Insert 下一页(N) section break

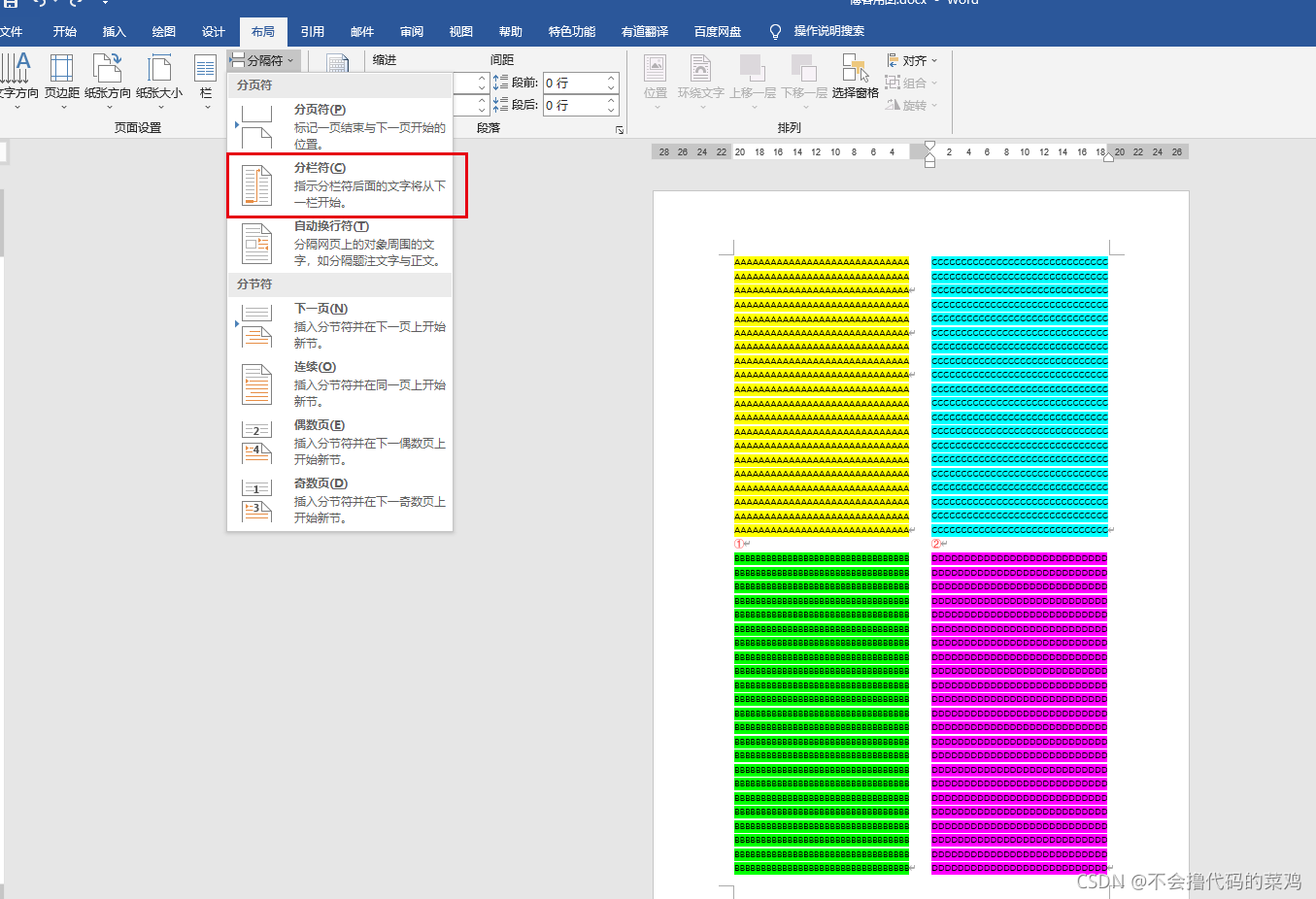click(x=340, y=325)
